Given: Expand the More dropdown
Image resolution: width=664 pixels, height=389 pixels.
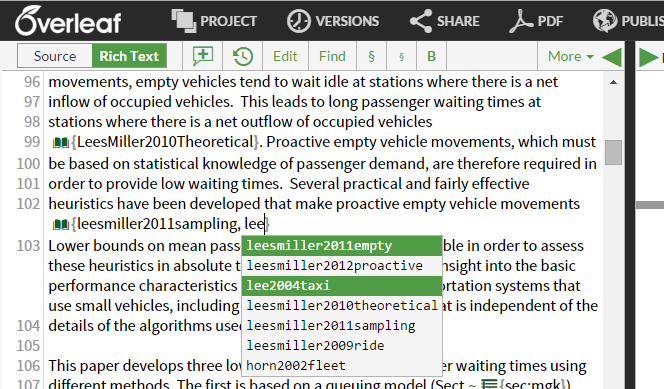Looking at the screenshot, I should click(570, 56).
